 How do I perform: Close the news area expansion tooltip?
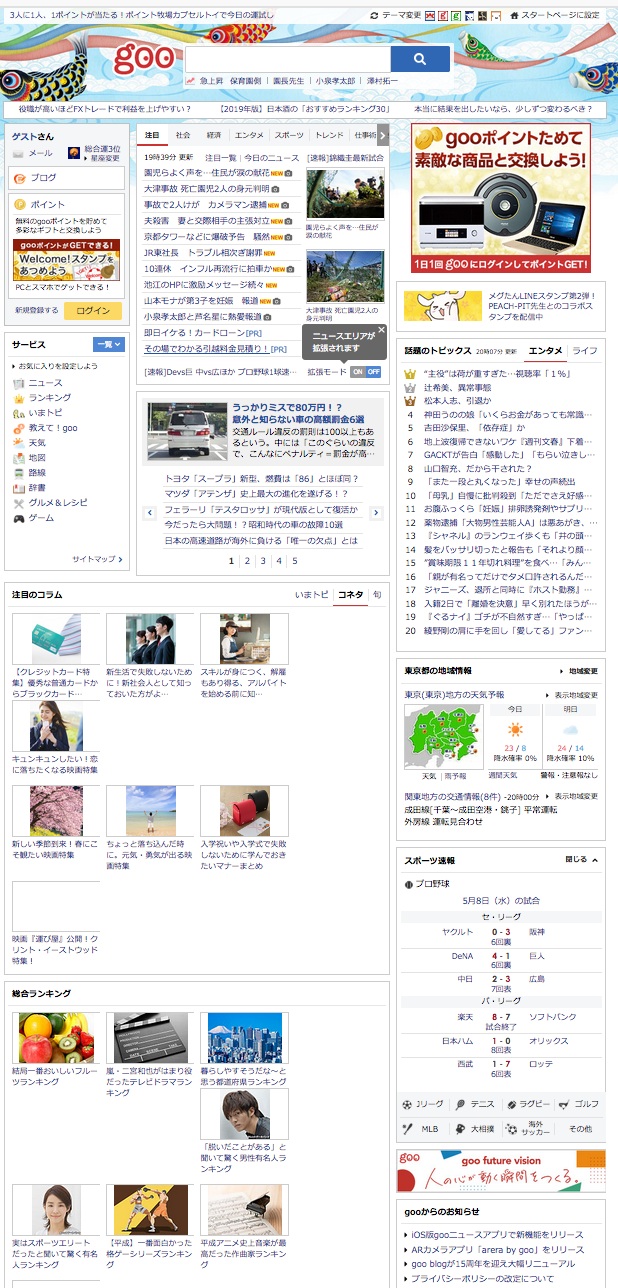[x=381, y=329]
